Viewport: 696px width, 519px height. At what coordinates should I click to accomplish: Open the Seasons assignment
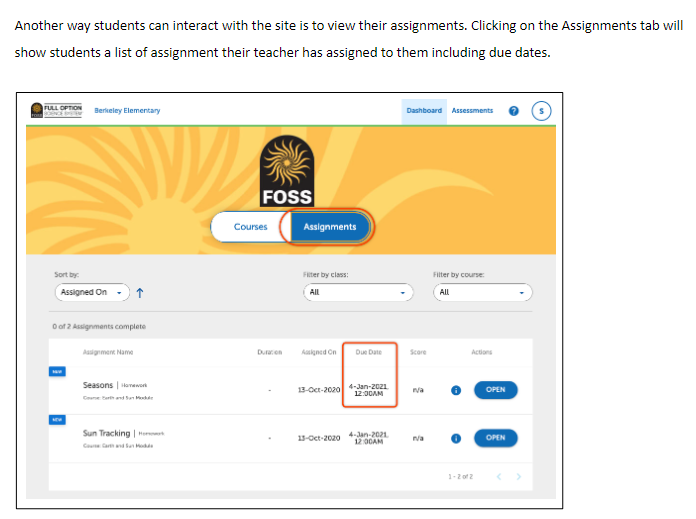pyautogui.click(x=496, y=390)
